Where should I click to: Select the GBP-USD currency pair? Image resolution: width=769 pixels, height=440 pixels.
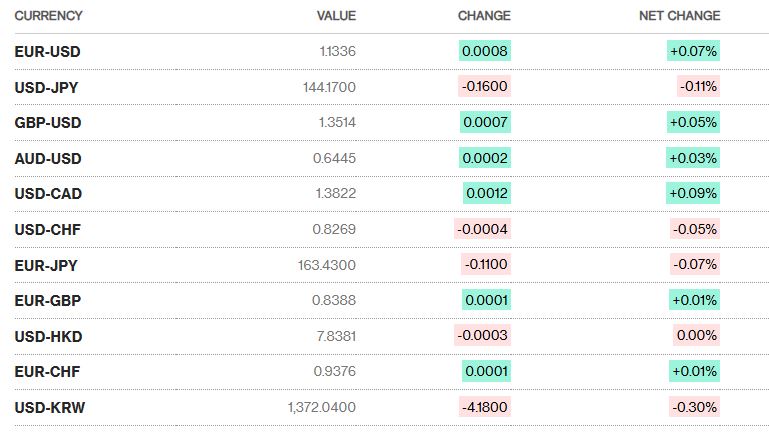pyautogui.click(x=47, y=123)
